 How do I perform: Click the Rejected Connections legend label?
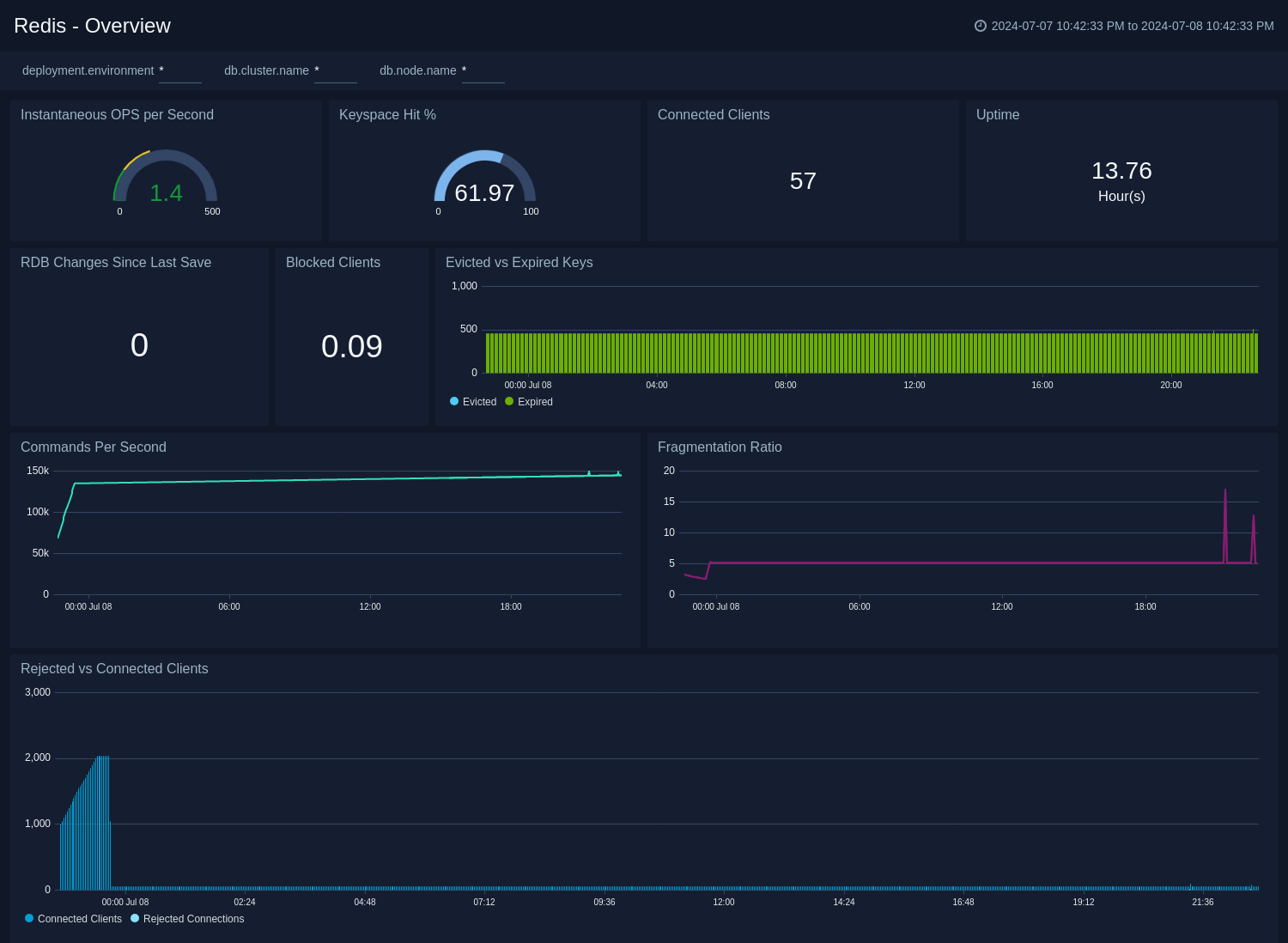point(193,919)
